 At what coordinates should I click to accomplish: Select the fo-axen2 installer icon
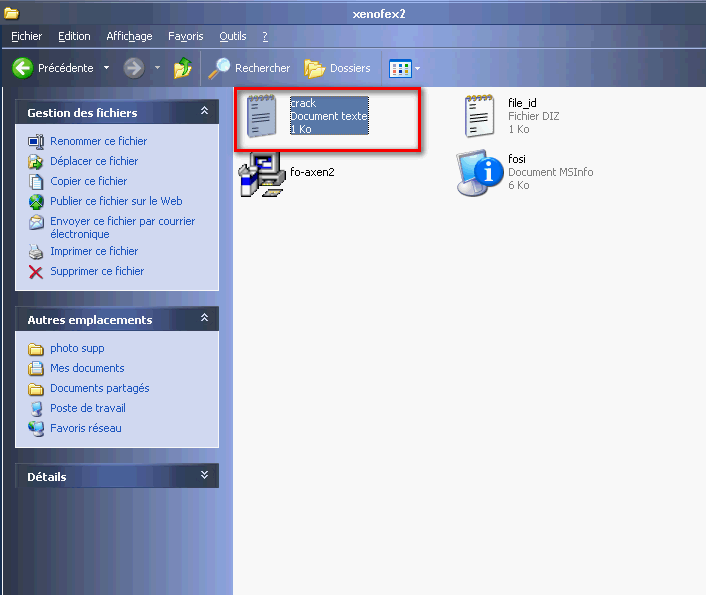pyautogui.click(x=262, y=174)
